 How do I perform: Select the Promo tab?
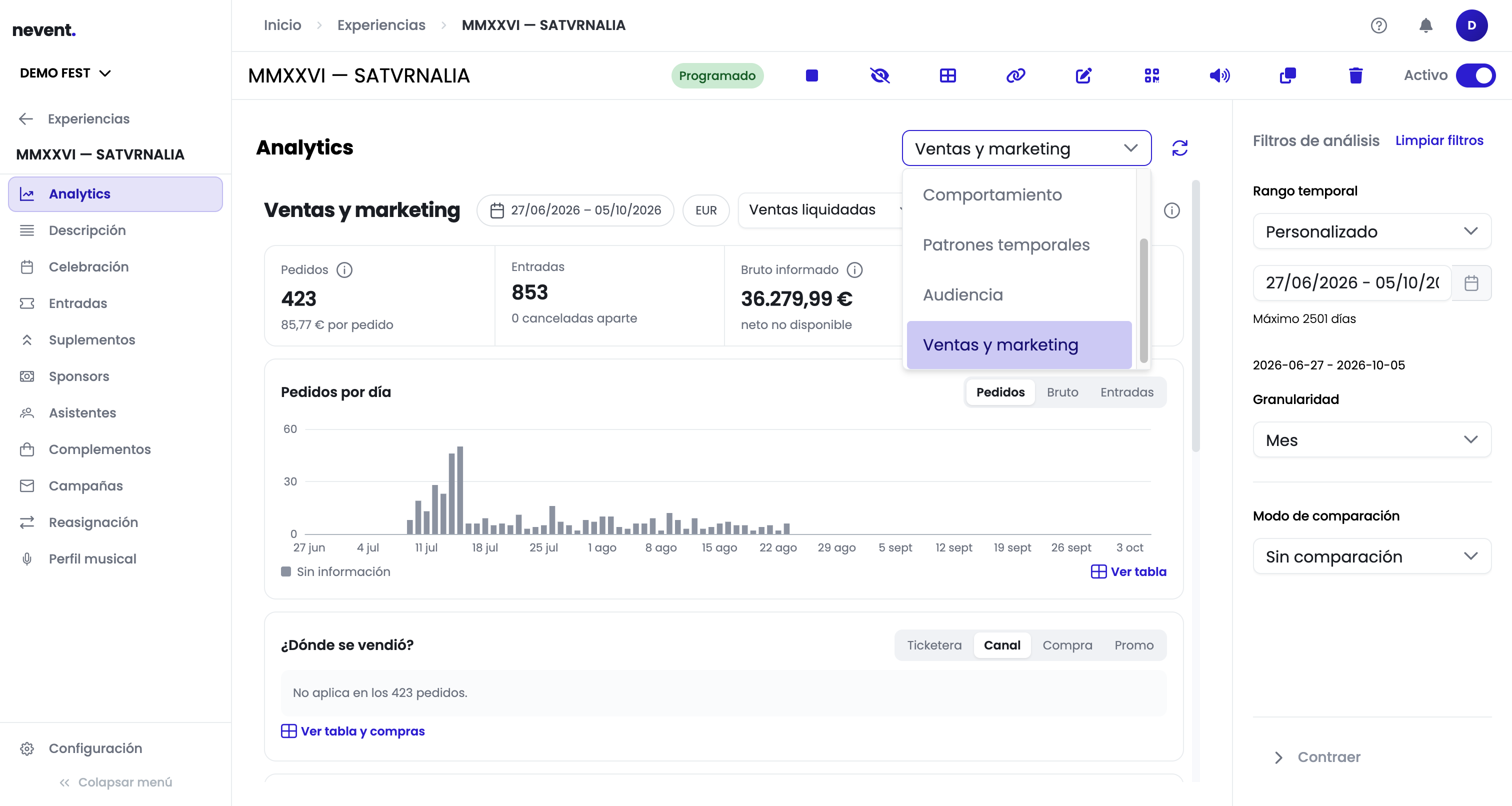(1133, 645)
